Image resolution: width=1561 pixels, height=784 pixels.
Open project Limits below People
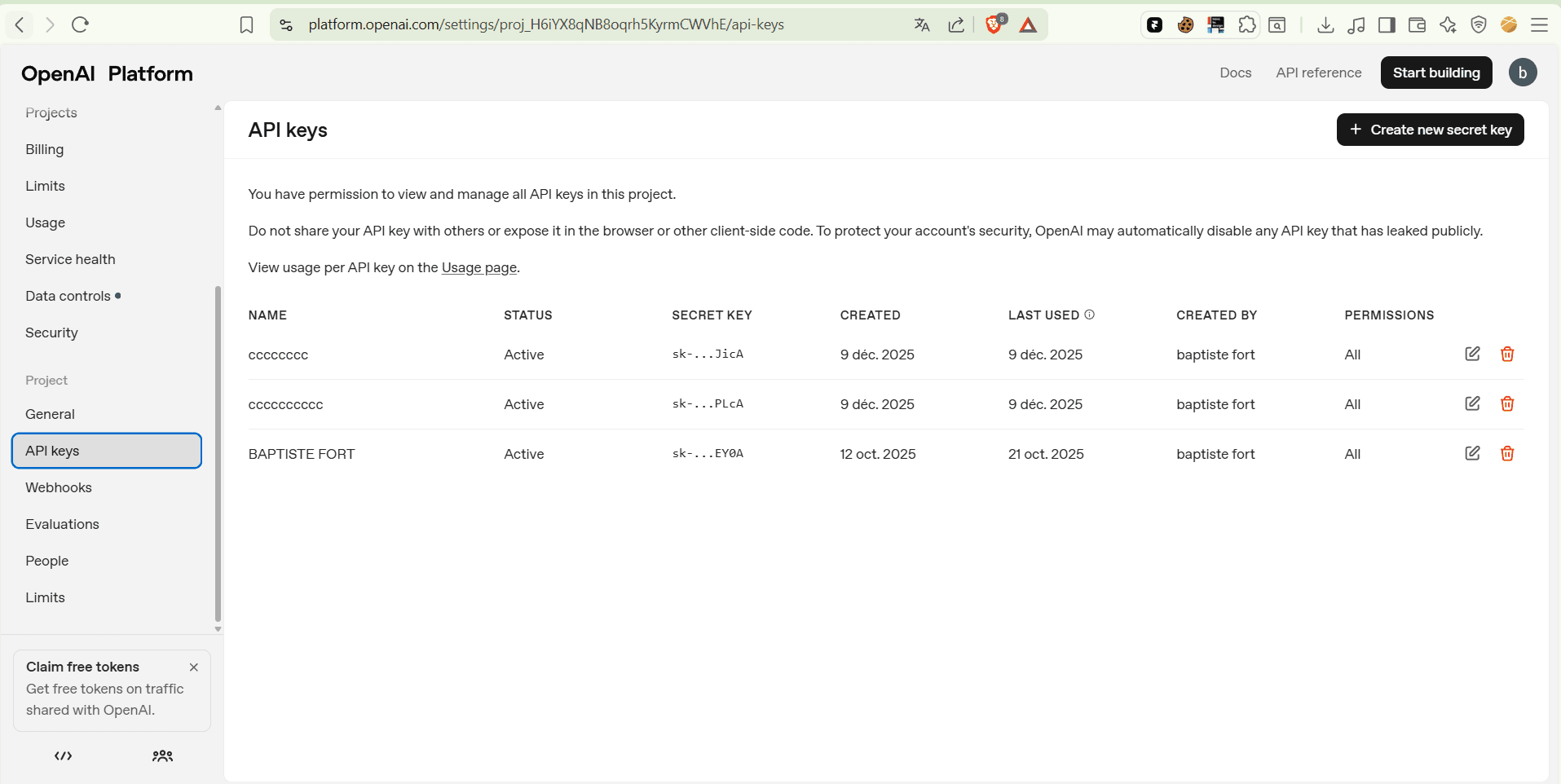[45, 597]
